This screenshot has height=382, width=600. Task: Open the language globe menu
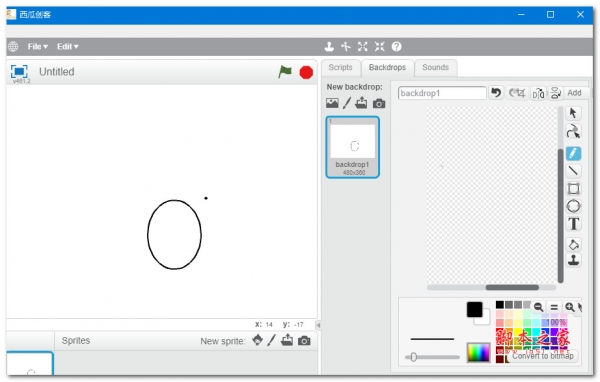13,47
